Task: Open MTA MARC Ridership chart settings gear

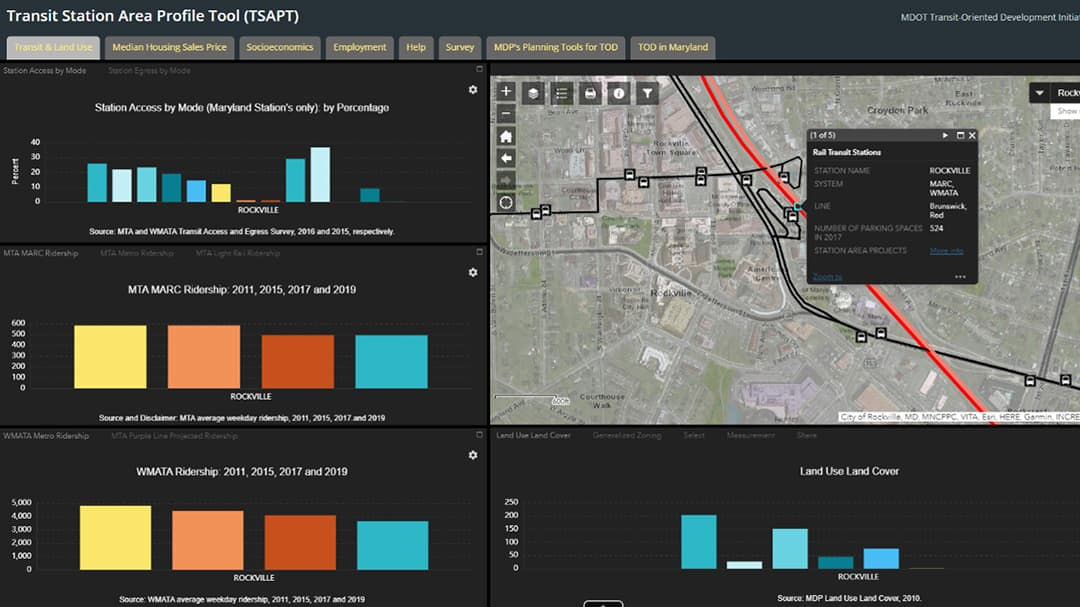Action: 472,271
